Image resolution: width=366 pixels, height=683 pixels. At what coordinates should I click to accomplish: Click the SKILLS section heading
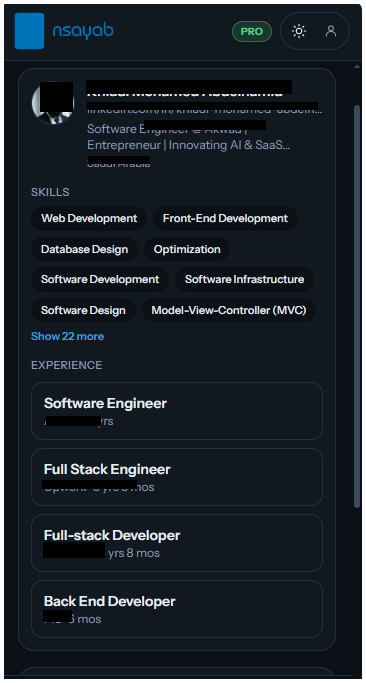(x=50, y=192)
